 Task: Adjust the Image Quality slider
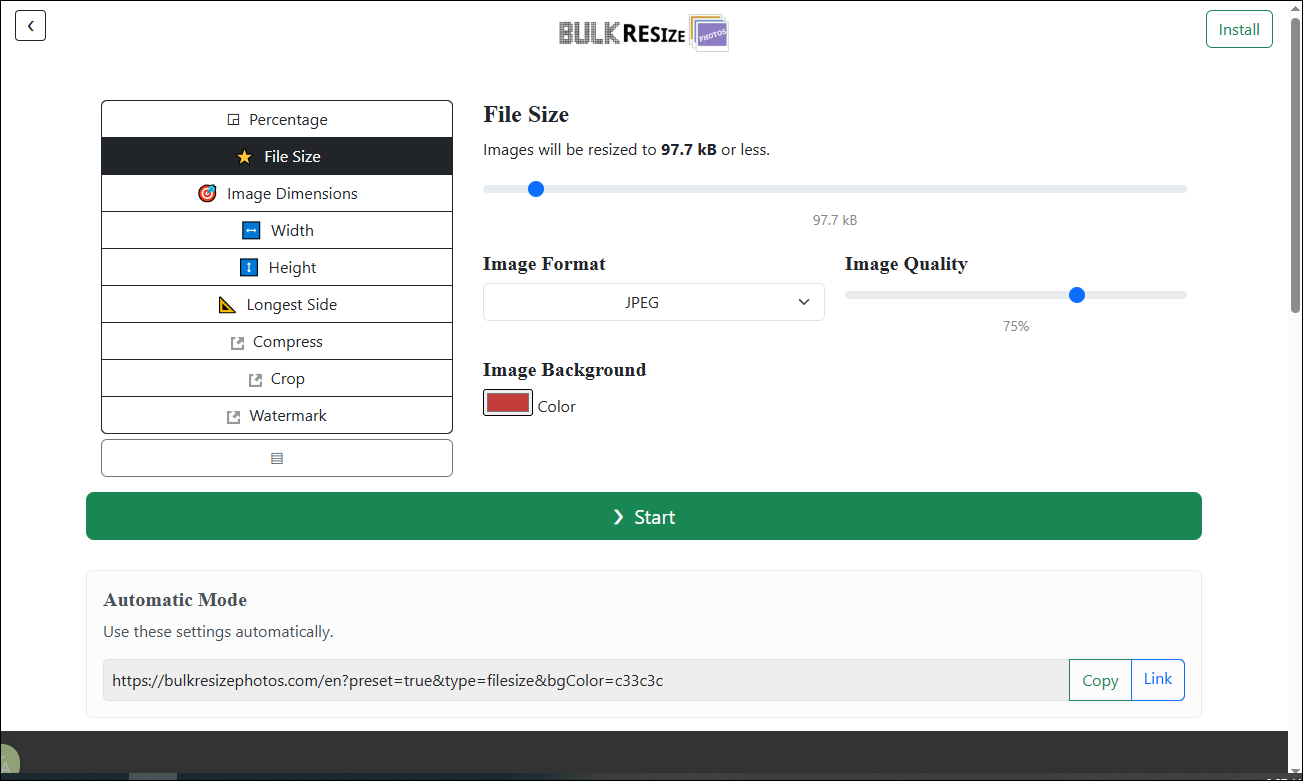1076,295
